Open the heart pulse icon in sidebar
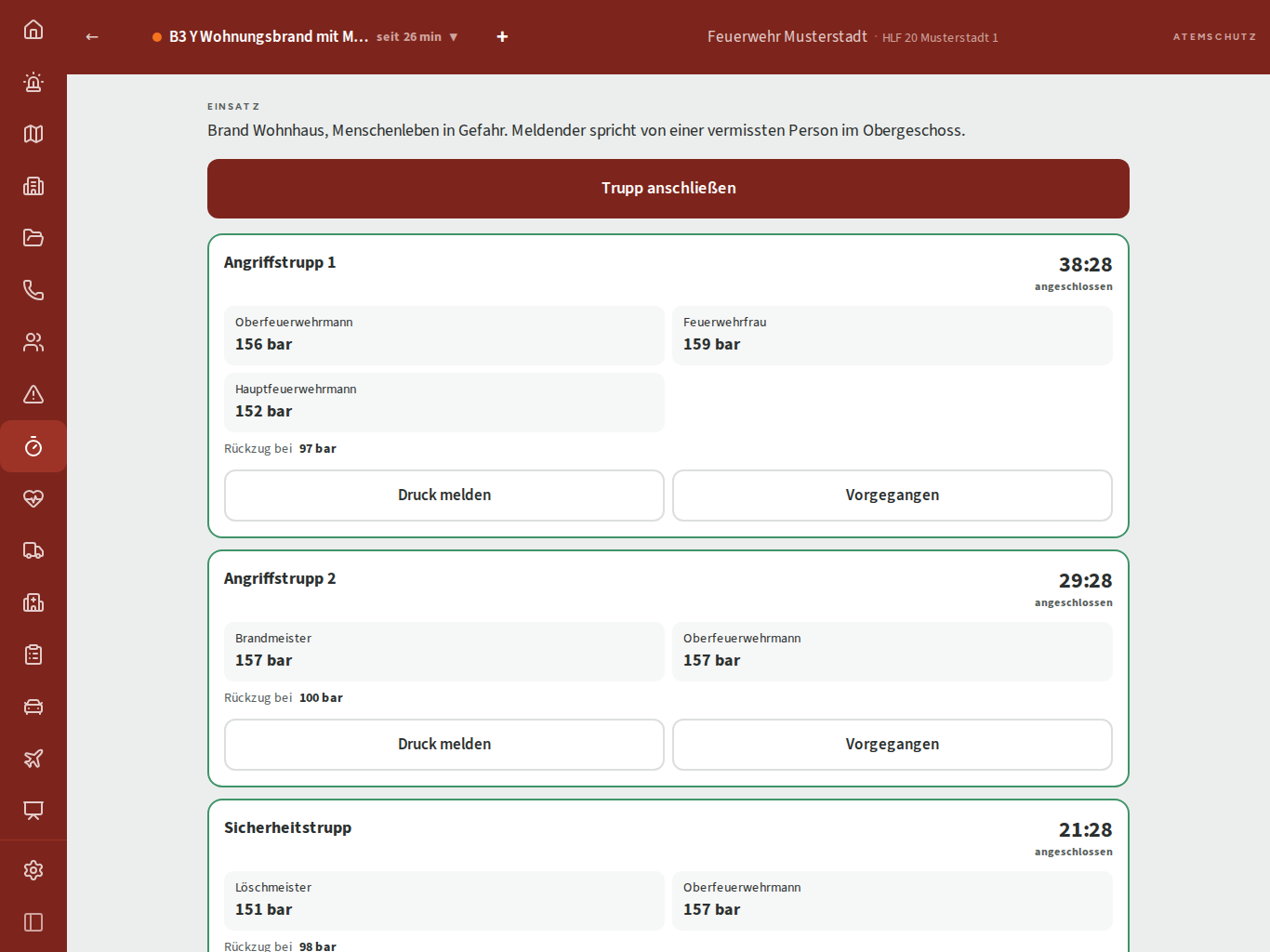 click(33, 498)
